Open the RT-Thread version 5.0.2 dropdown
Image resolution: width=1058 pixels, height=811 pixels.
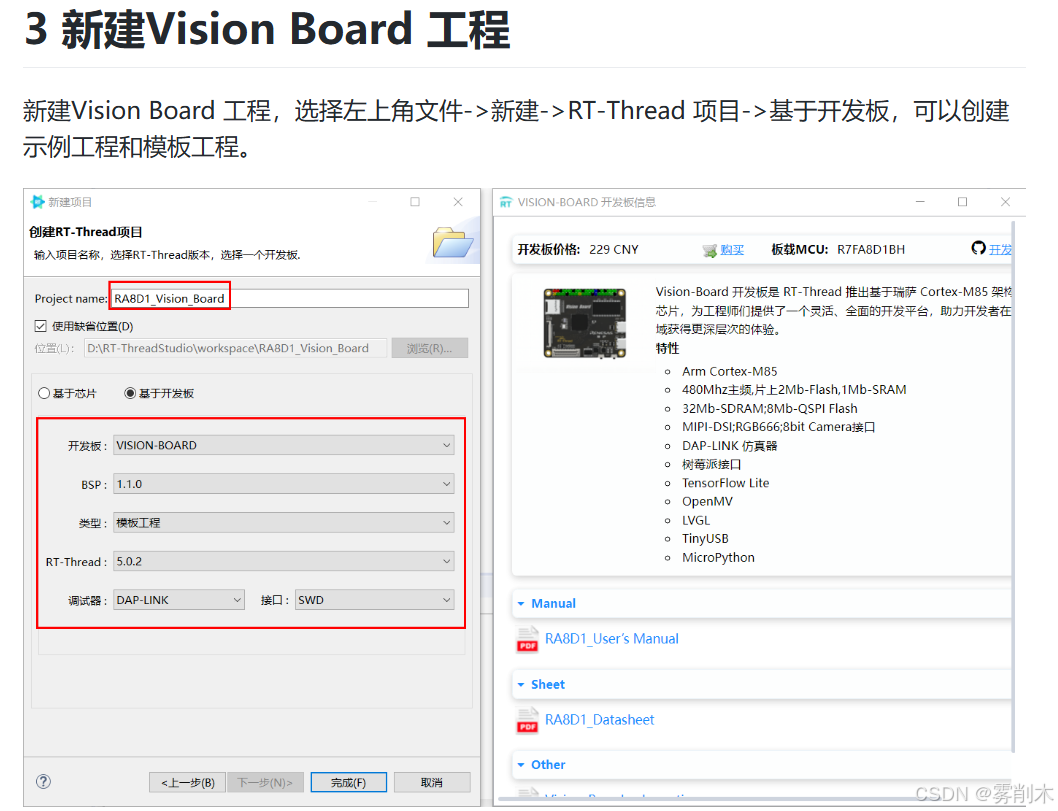[283, 561]
